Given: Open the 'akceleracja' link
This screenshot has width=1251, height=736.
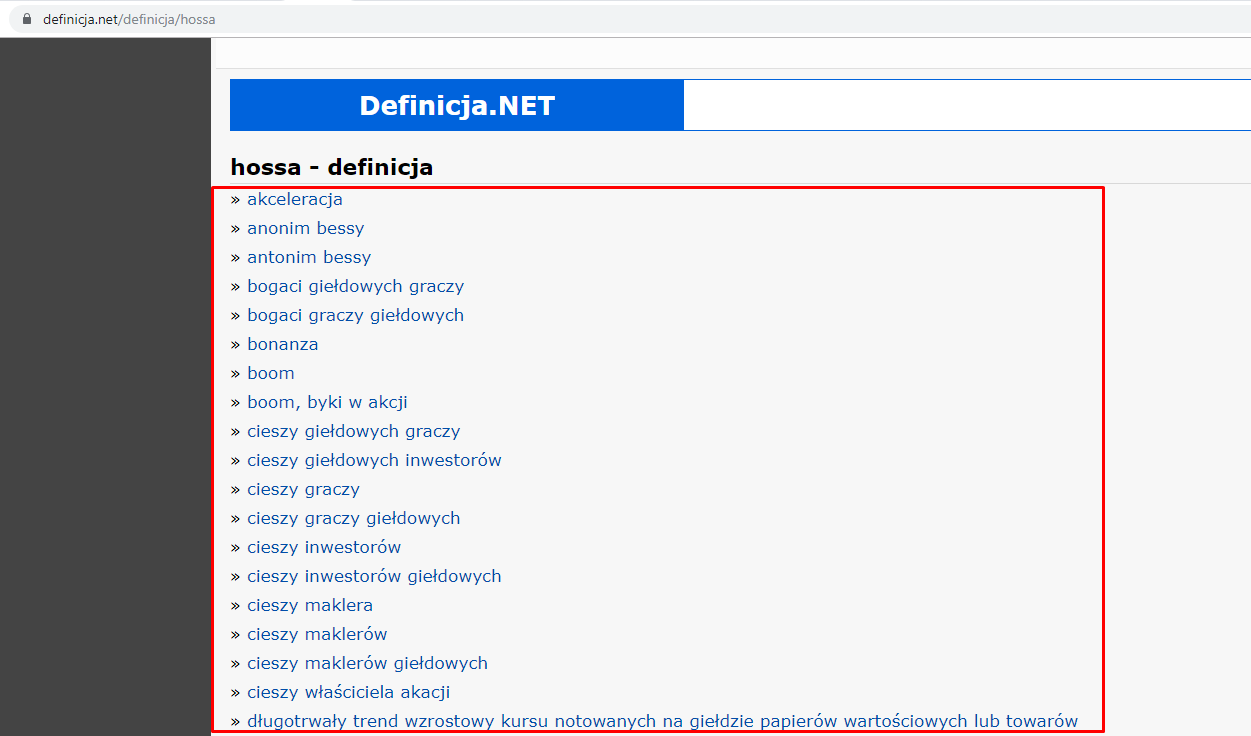Looking at the screenshot, I should (x=295, y=199).
